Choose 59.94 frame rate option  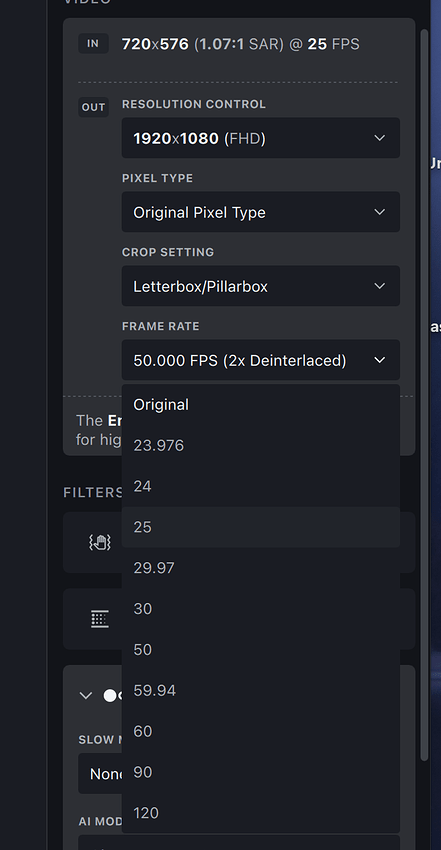pos(261,691)
